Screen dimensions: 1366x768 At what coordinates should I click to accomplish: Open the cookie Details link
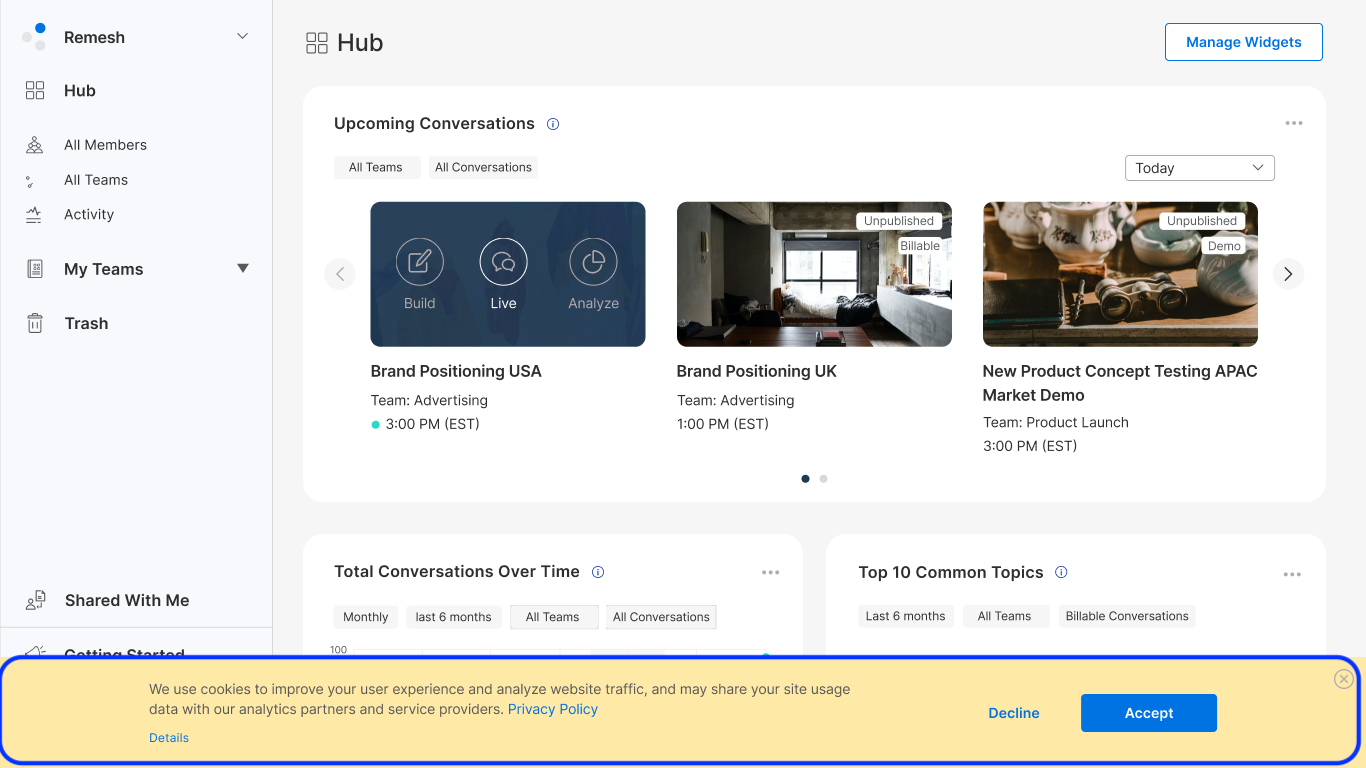(x=169, y=738)
